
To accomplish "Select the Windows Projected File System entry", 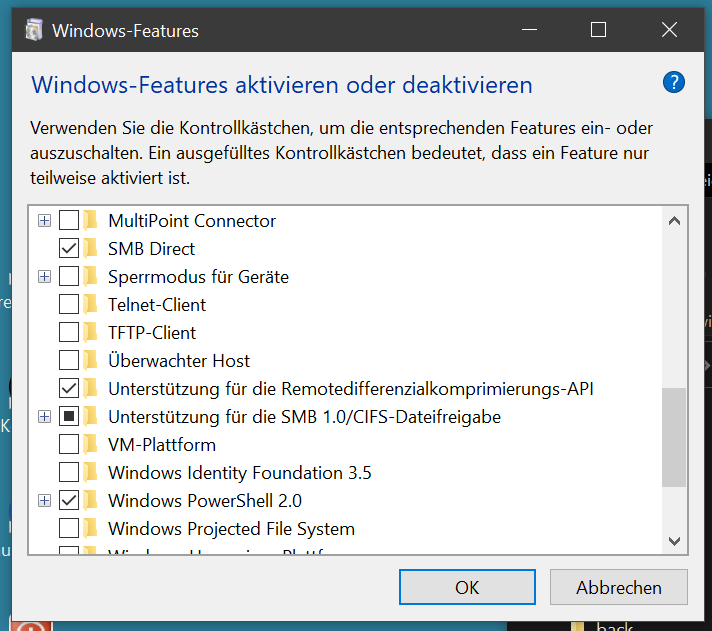I will (x=231, y=529).
